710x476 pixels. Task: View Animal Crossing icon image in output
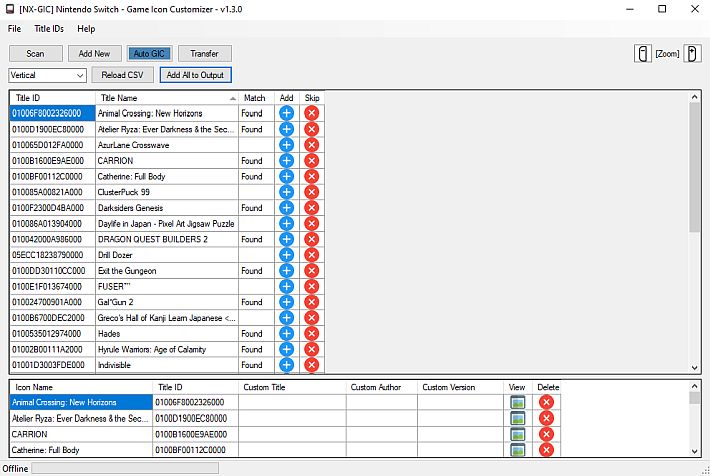coord(518,402)
